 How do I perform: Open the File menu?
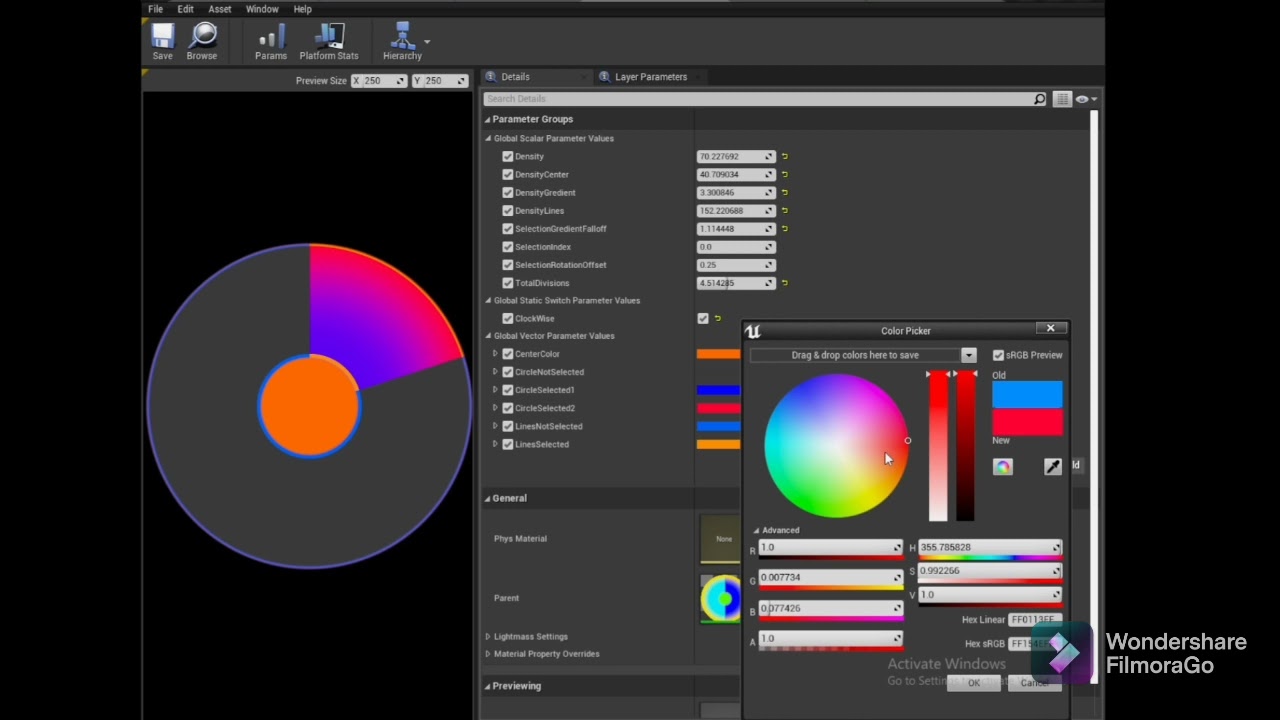(156, 9)
